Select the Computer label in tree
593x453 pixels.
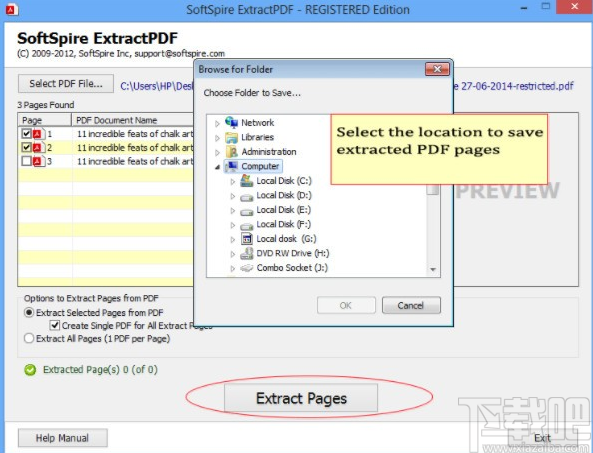click(260, 166)
